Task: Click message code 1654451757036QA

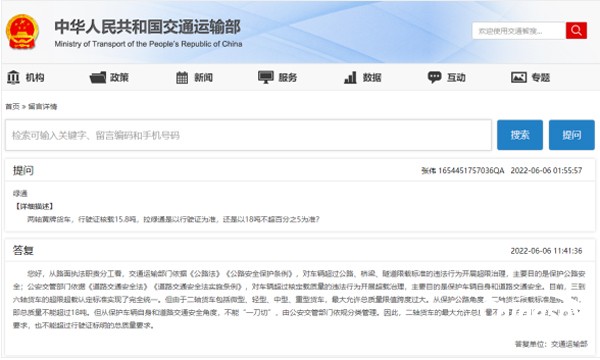Action: (471, 170)
